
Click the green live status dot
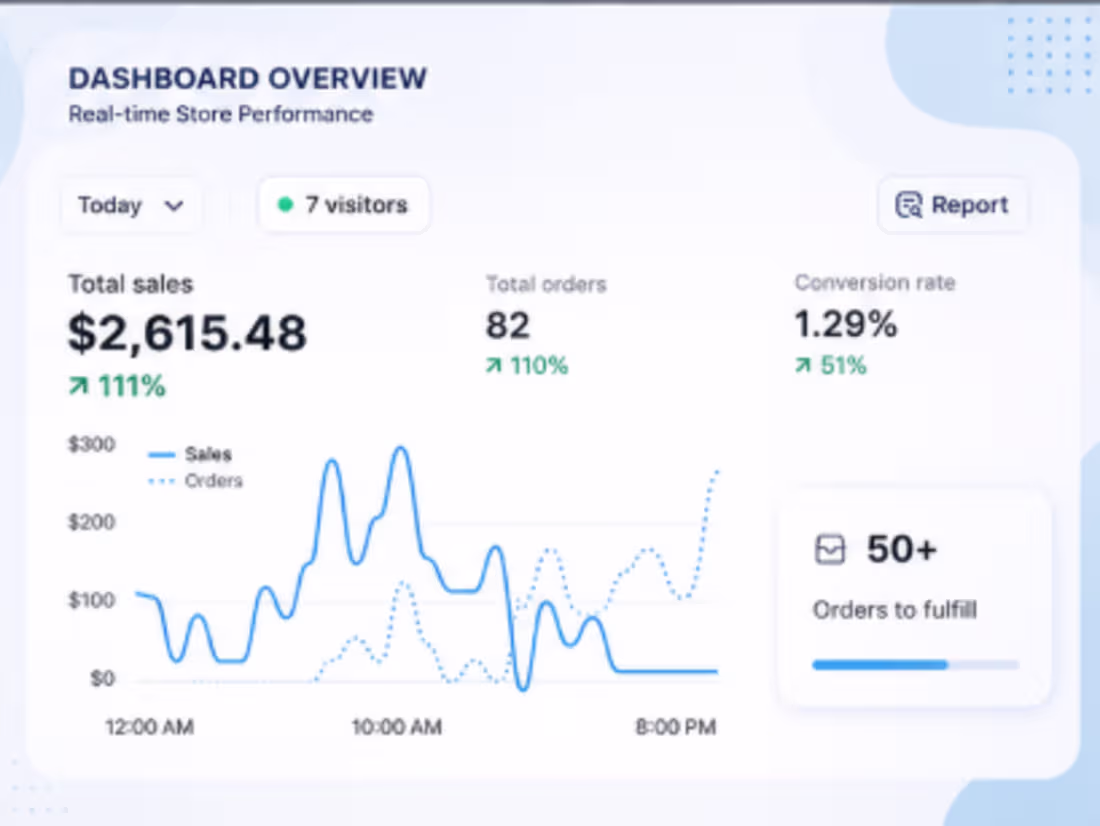pos(285,205)
